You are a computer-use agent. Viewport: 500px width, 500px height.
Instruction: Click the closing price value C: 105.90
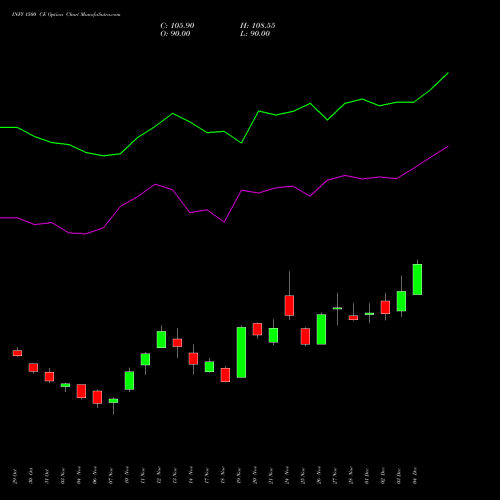(x=177, y=26)
